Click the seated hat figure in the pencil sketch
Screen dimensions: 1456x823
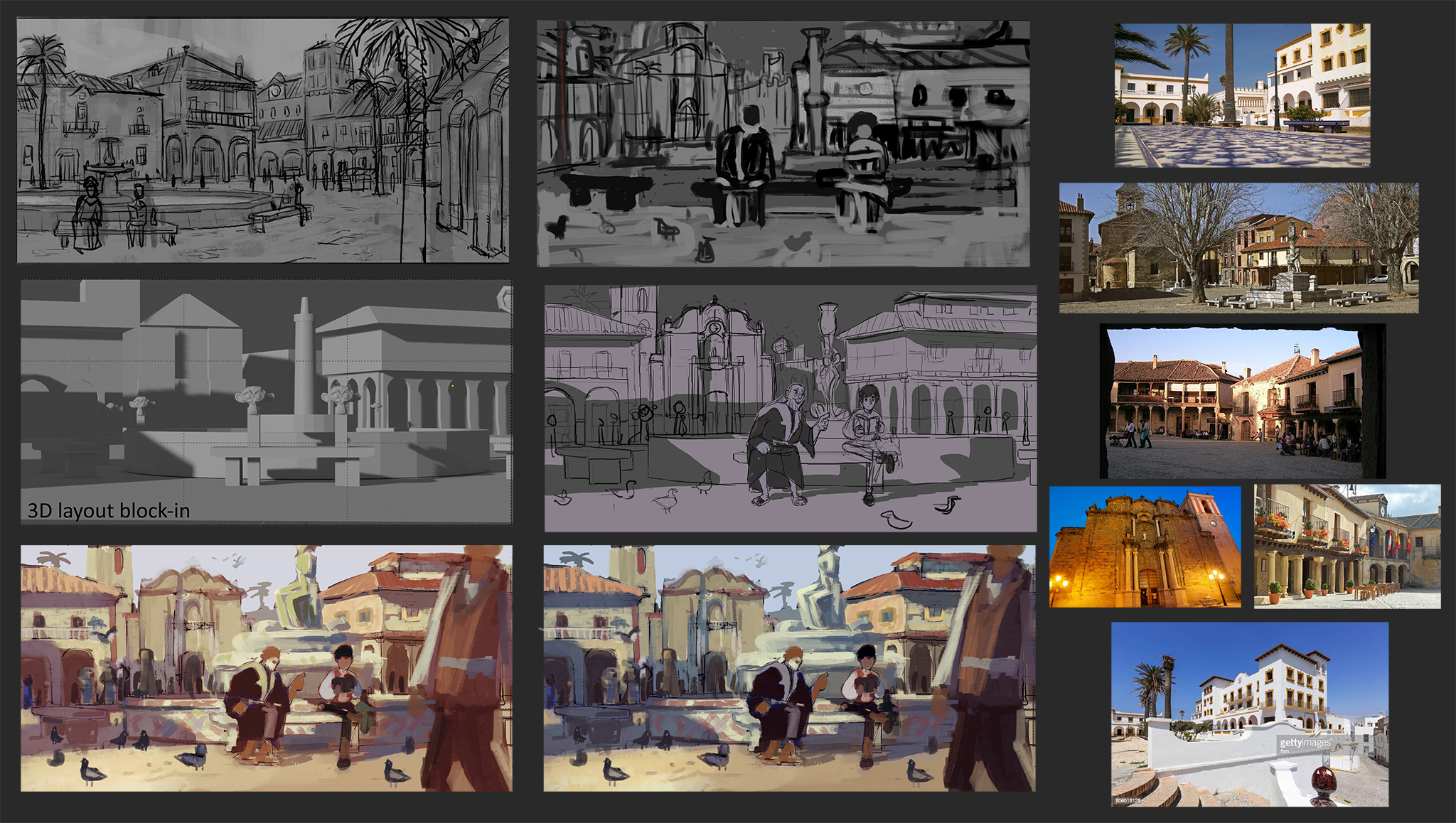[89, 213]
